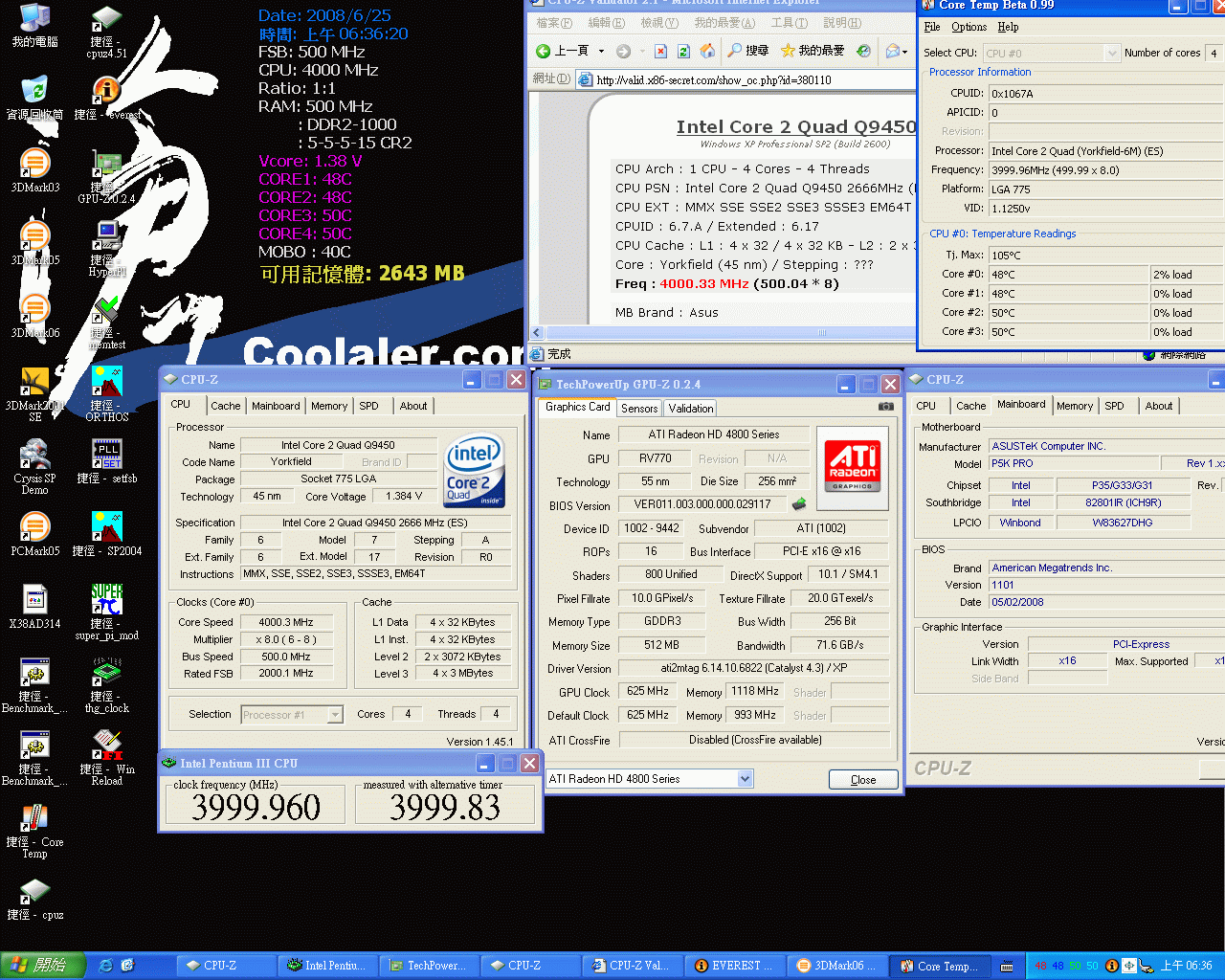
Task: Switch to SPD tab in left CPU-Z
Action: pos(369,406)
